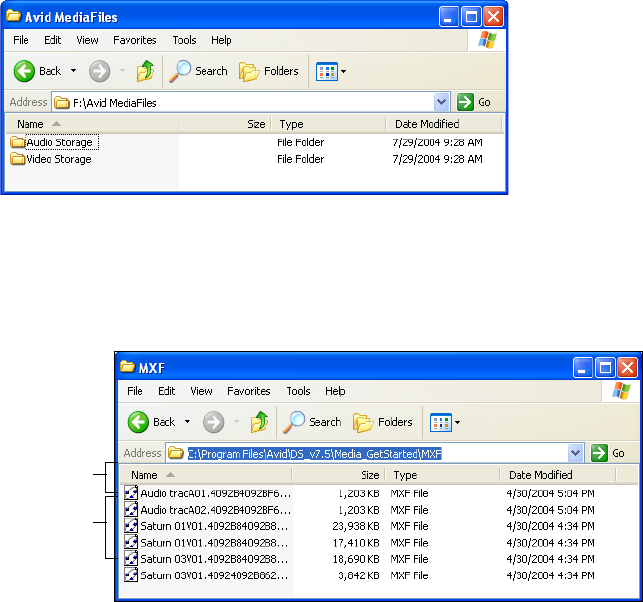
Task: Open File menu in MXF window
Action: click(135, 391)
